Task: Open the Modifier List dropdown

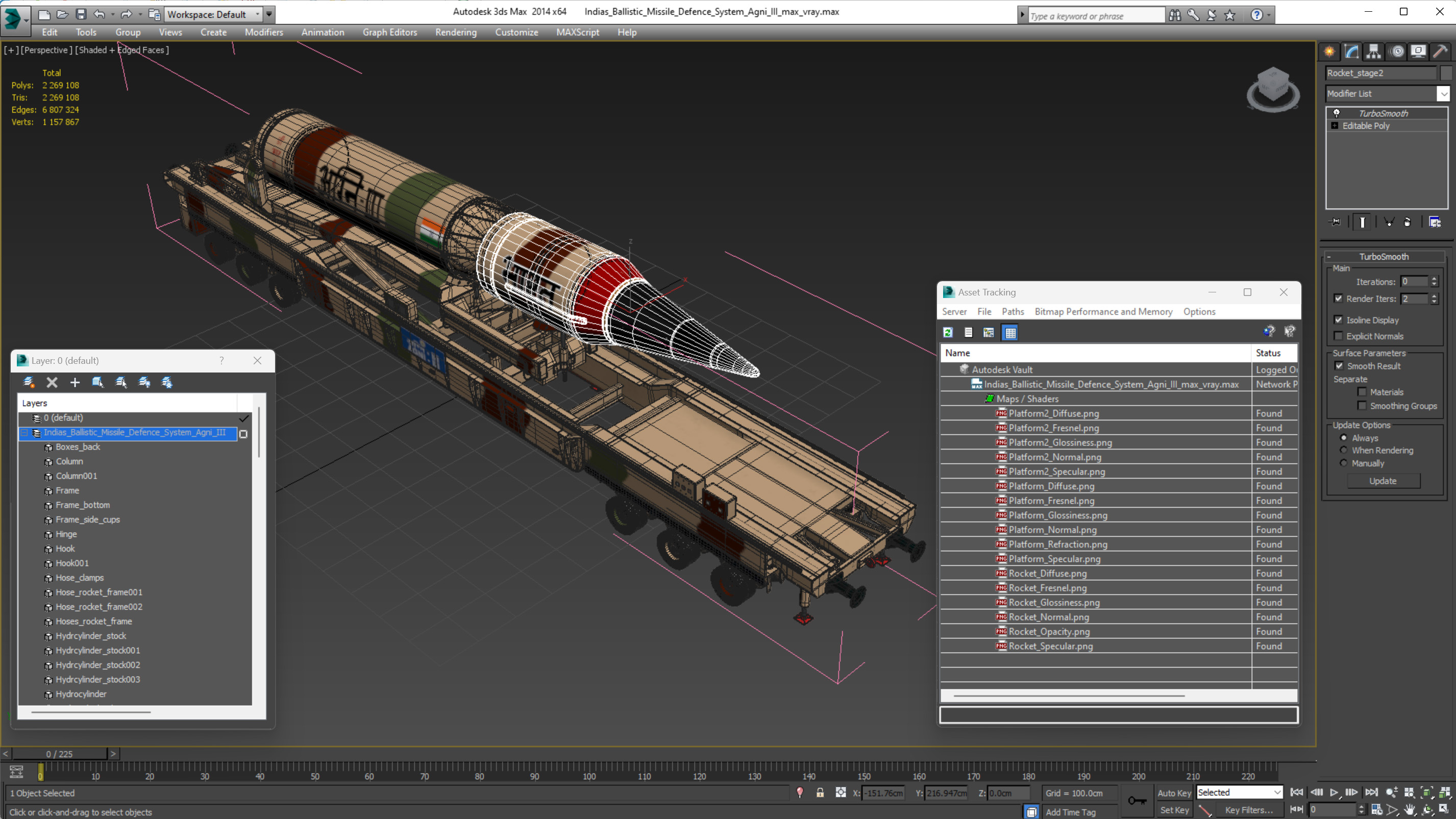Action: pos(1444,94)
